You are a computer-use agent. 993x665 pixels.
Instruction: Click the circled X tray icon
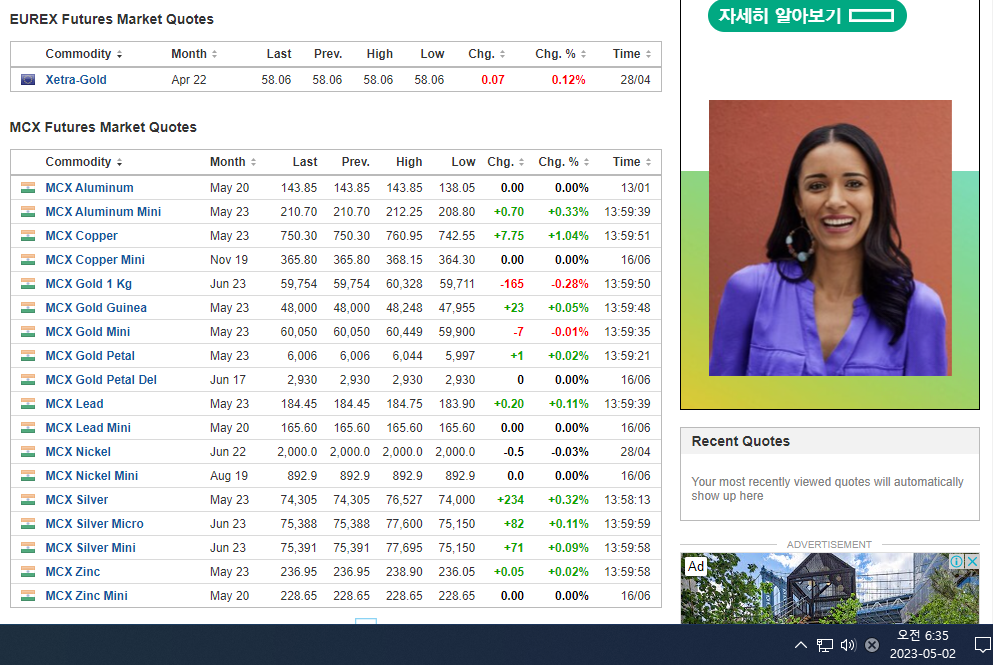[872, 645]
